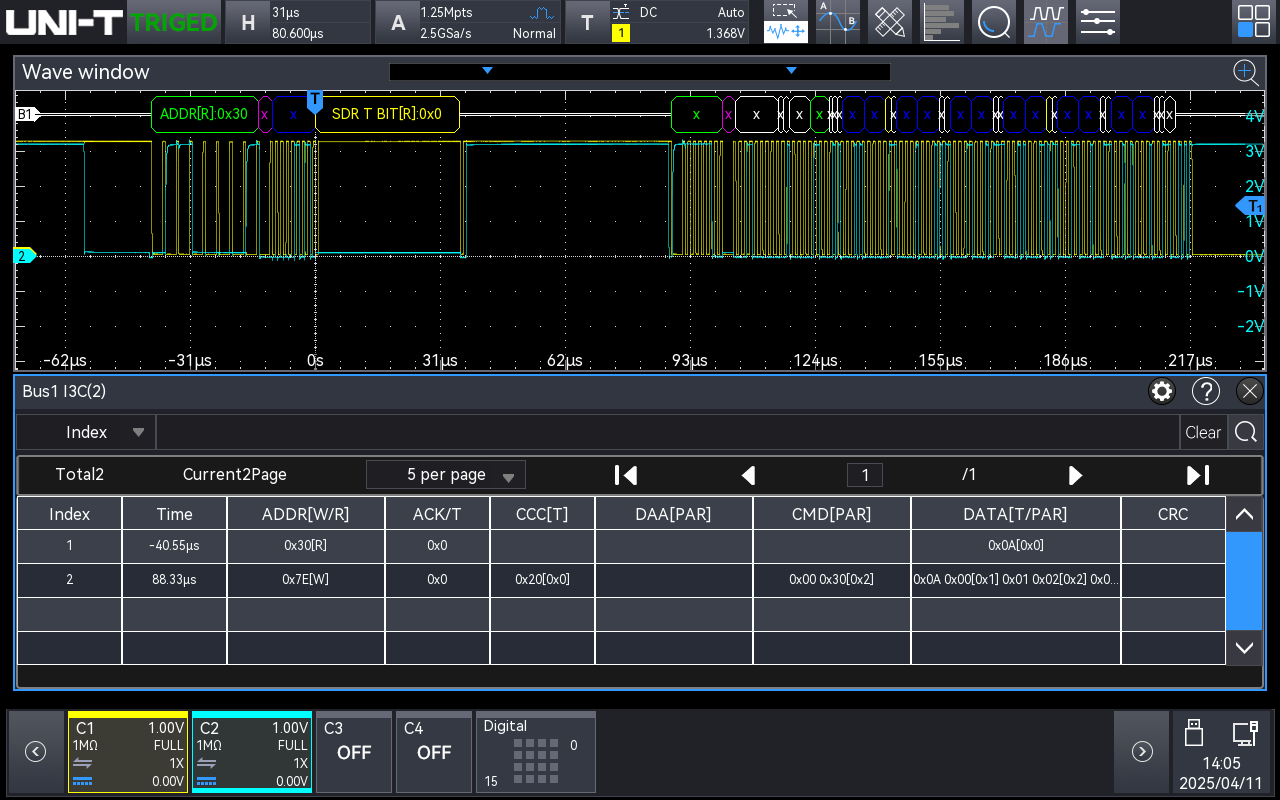
Task: Open Bus1 I3C settings gear
Action: (1162, 391)
